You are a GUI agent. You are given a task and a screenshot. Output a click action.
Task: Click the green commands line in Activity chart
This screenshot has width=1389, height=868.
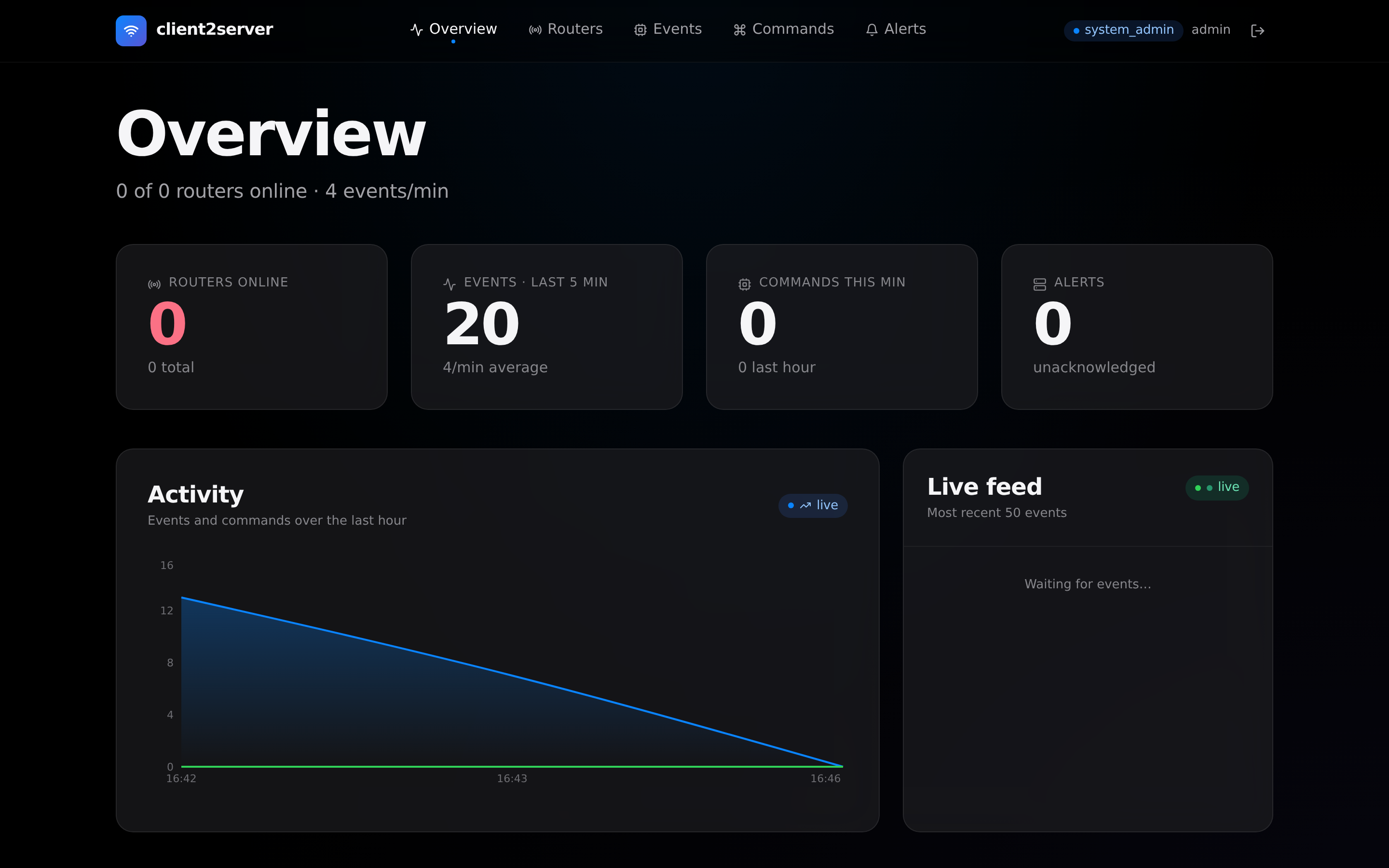(x=512, y=766)
